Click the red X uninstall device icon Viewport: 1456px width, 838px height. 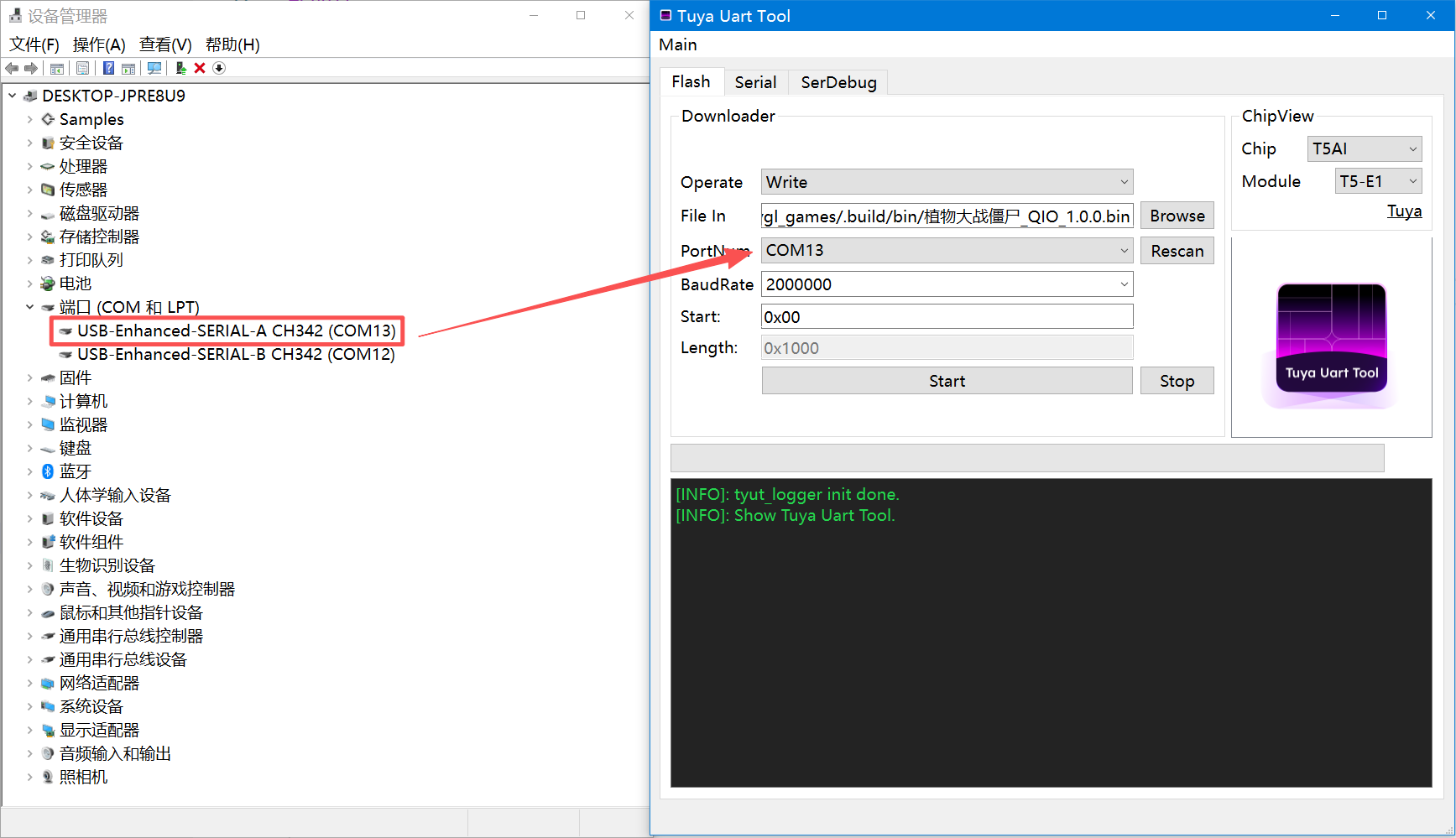(200, 68)
